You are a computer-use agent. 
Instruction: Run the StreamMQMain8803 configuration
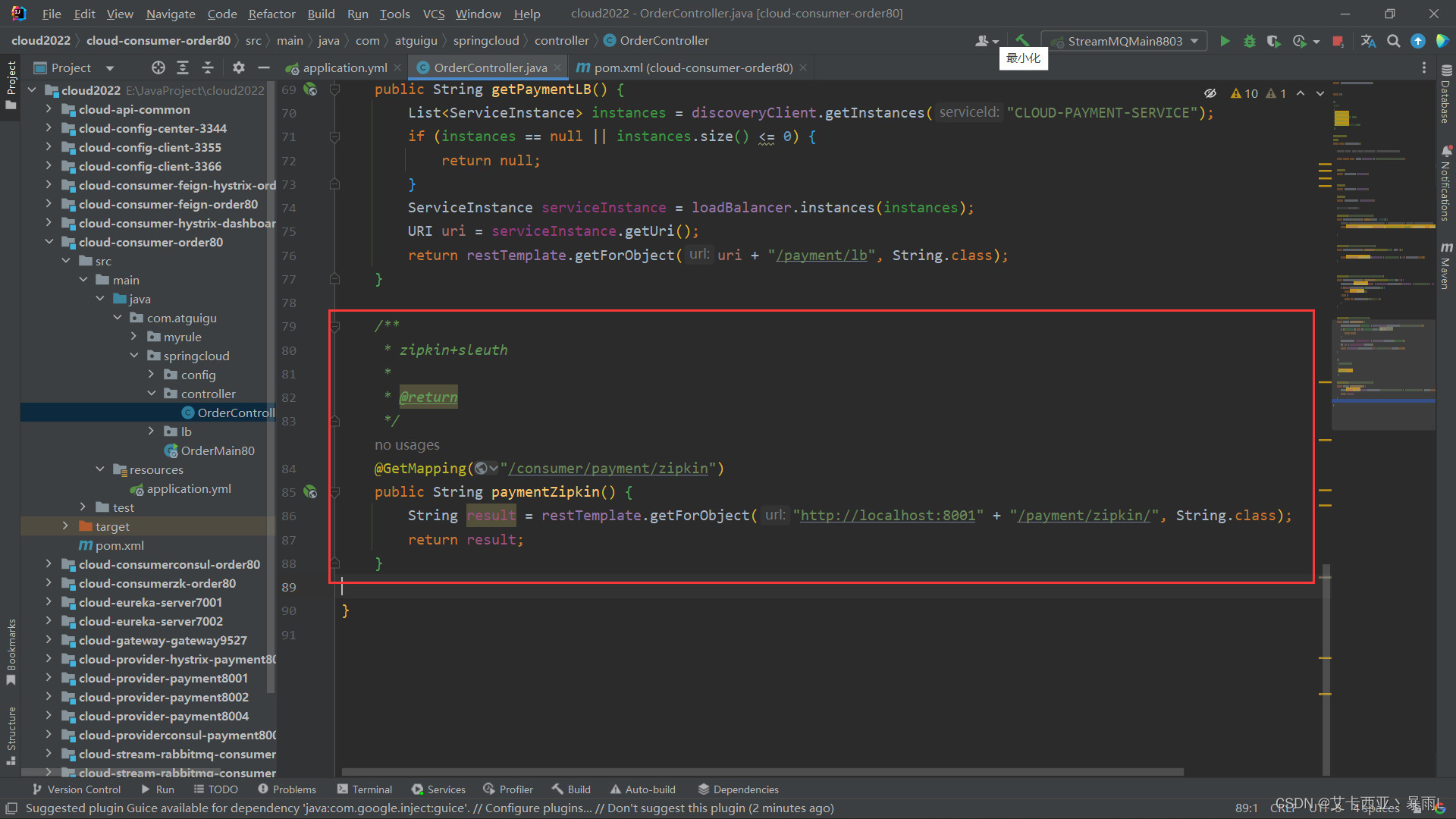coord(1224,41)
